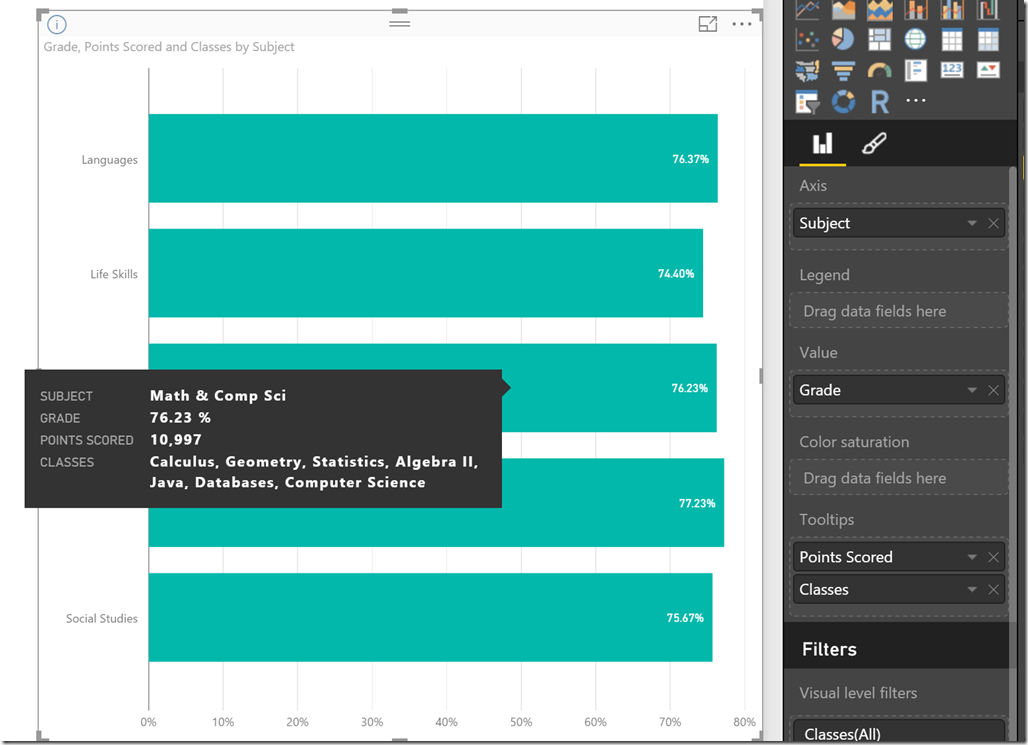Open the Classes tooltip field dropdown arrow
The width and height of the screenshot is (1028, 745).
coord(972,590)
